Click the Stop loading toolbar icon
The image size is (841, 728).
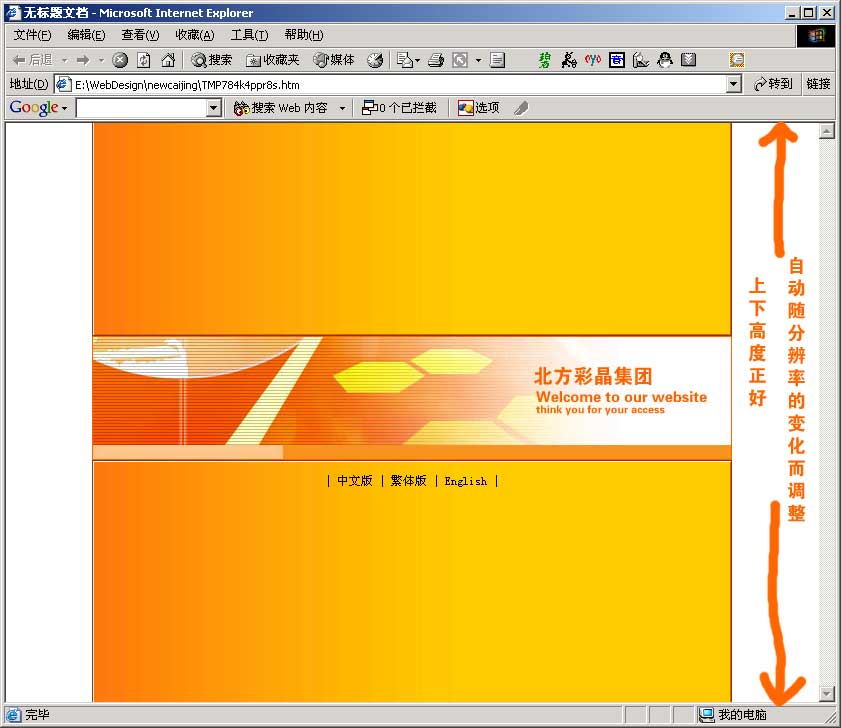coord(120,60)
